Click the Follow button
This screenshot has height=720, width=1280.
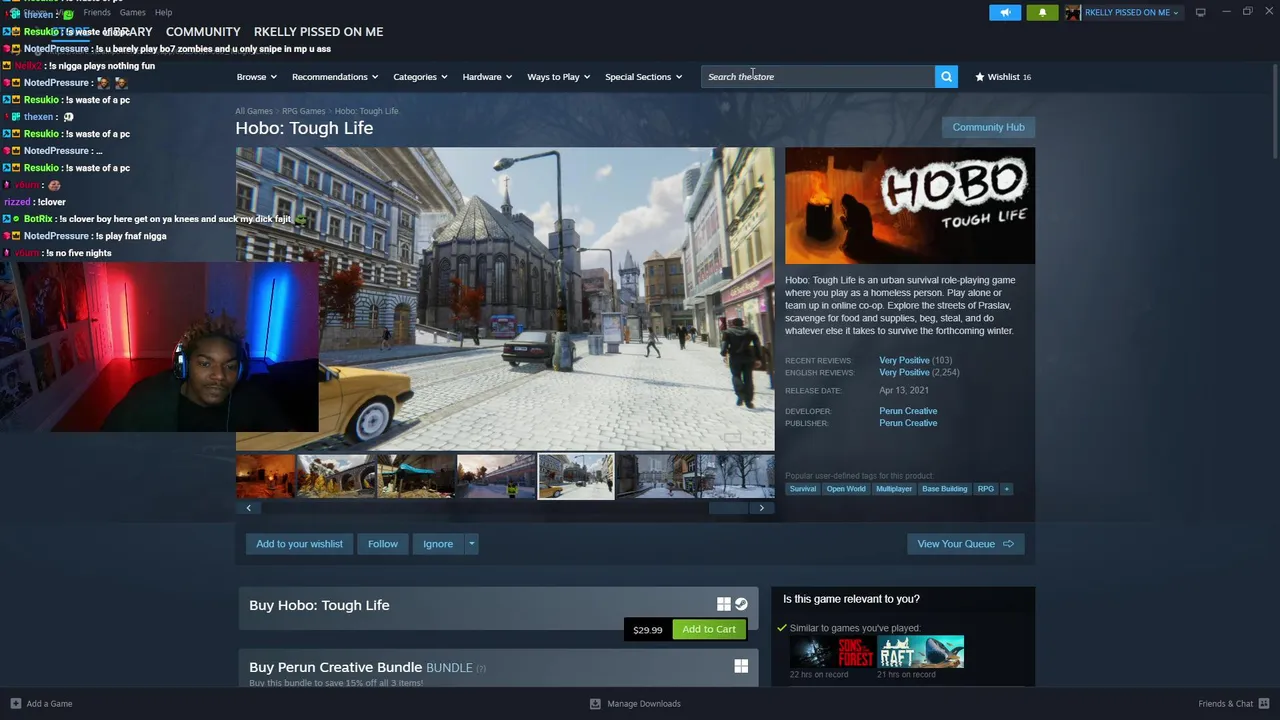pos(383,544)
